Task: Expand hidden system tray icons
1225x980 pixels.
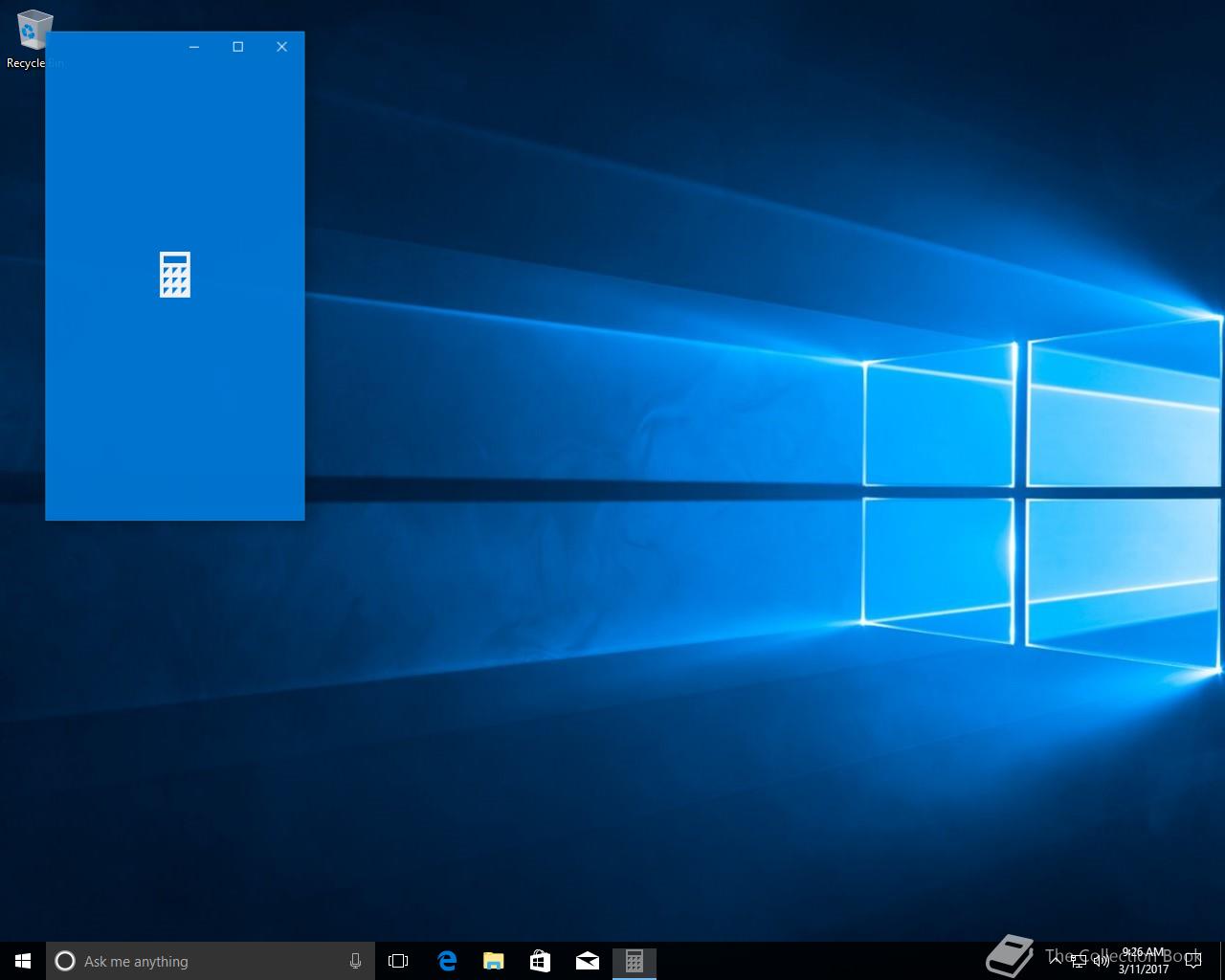Action: 1056,961
